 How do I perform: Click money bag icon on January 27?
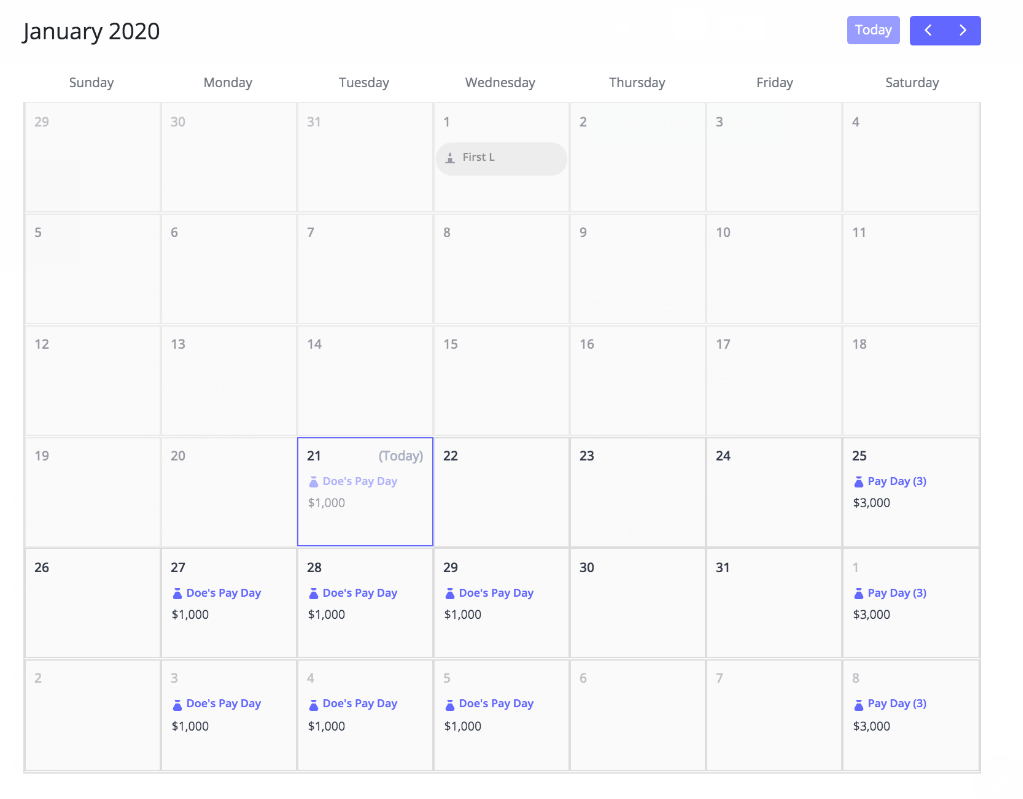coord(177,594)
